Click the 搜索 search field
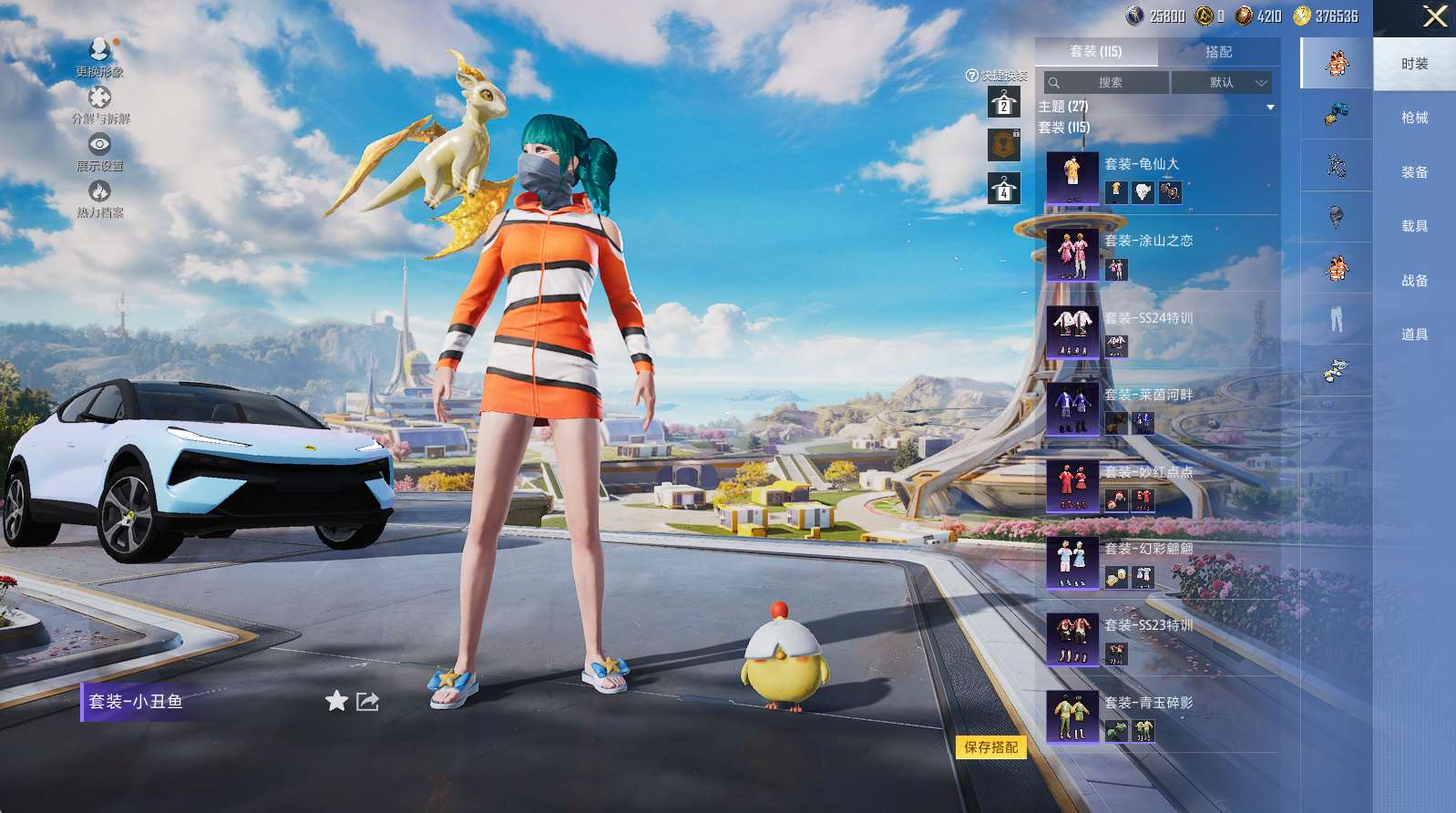Viewport: 1456px width, 813px height. tap(1108, 83)
